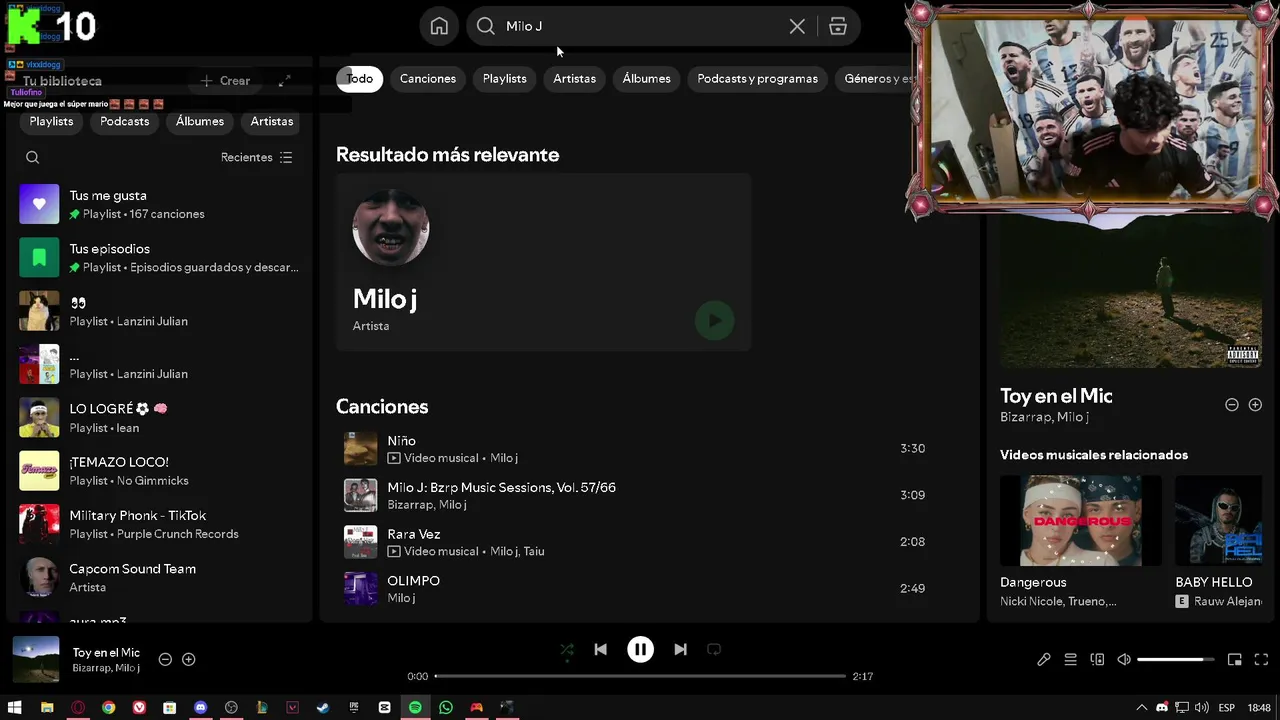The height and width of the screenshot is (720, 1280).
Task: Clear the search field with the X icon
Action: (x=797, y=26)
